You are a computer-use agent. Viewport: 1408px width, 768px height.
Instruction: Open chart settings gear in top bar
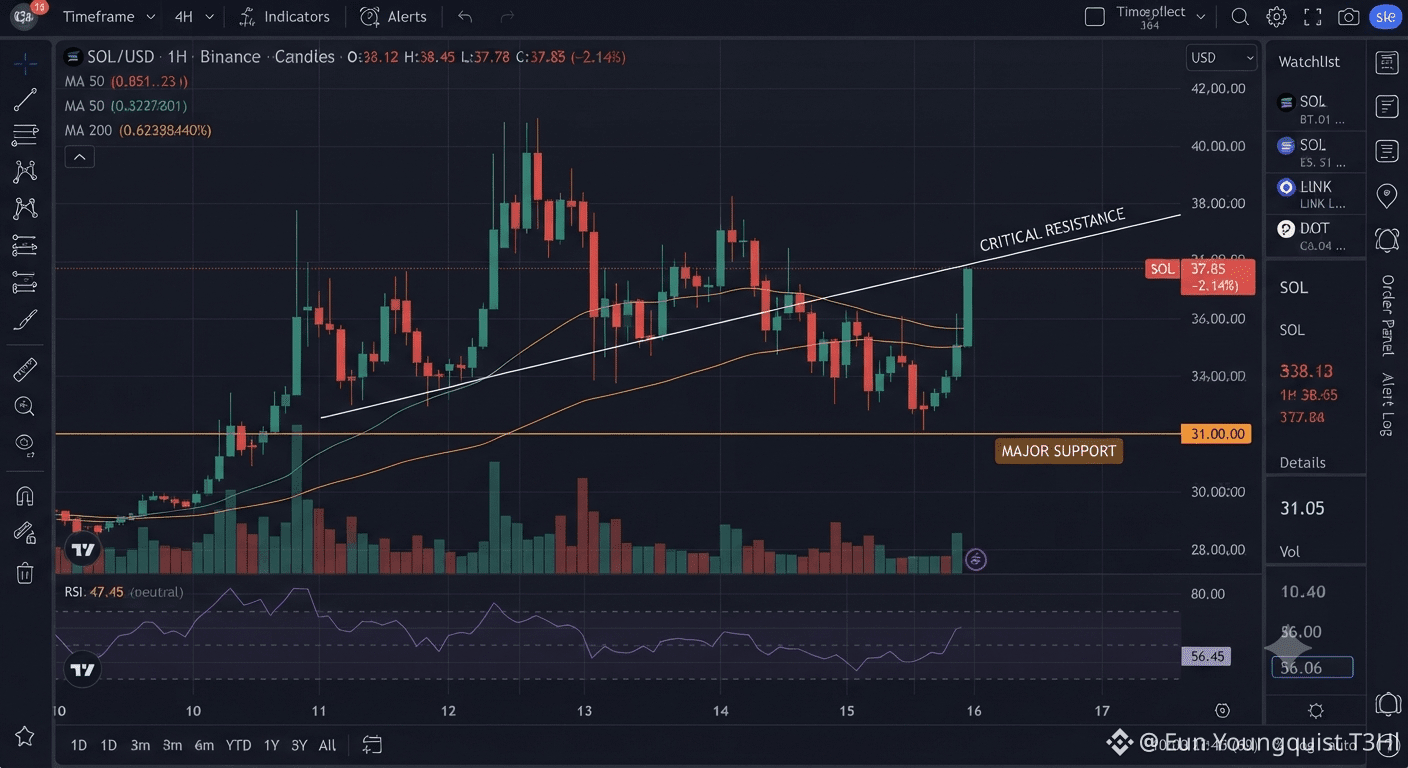(x=1276, y=16)
